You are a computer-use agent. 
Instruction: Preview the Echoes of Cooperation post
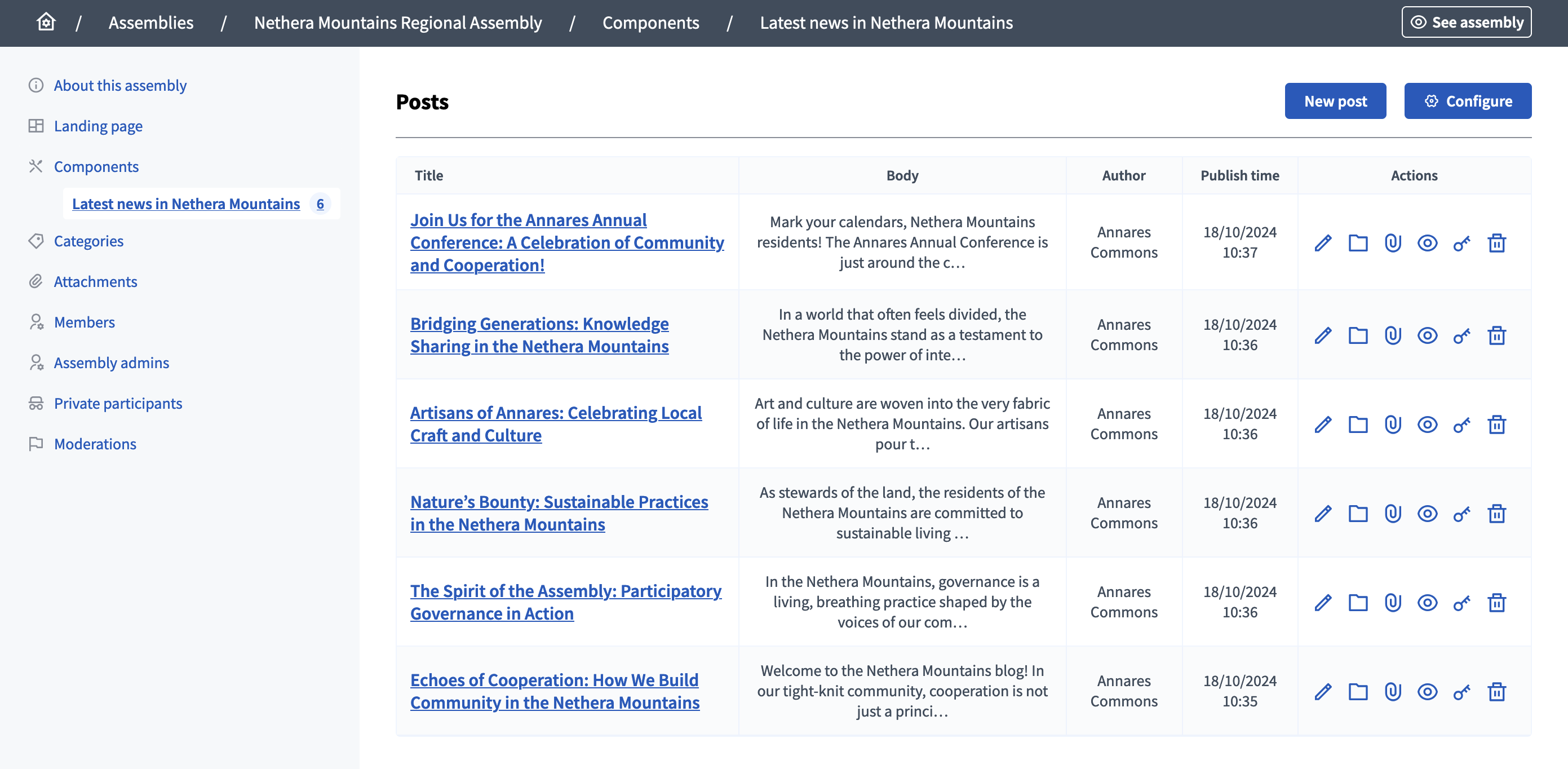pyautogui.click(x=1427, y=692)
